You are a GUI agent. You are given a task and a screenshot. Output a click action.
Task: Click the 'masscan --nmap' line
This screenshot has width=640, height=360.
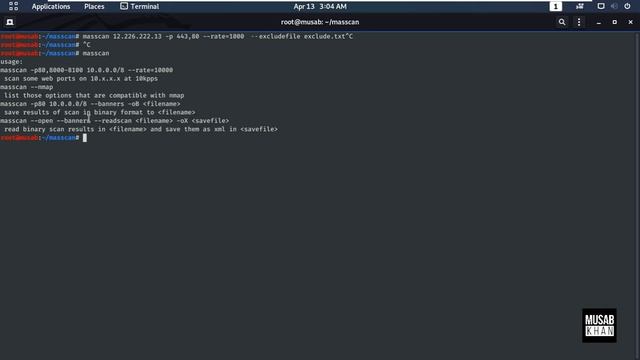click(27, 87)
